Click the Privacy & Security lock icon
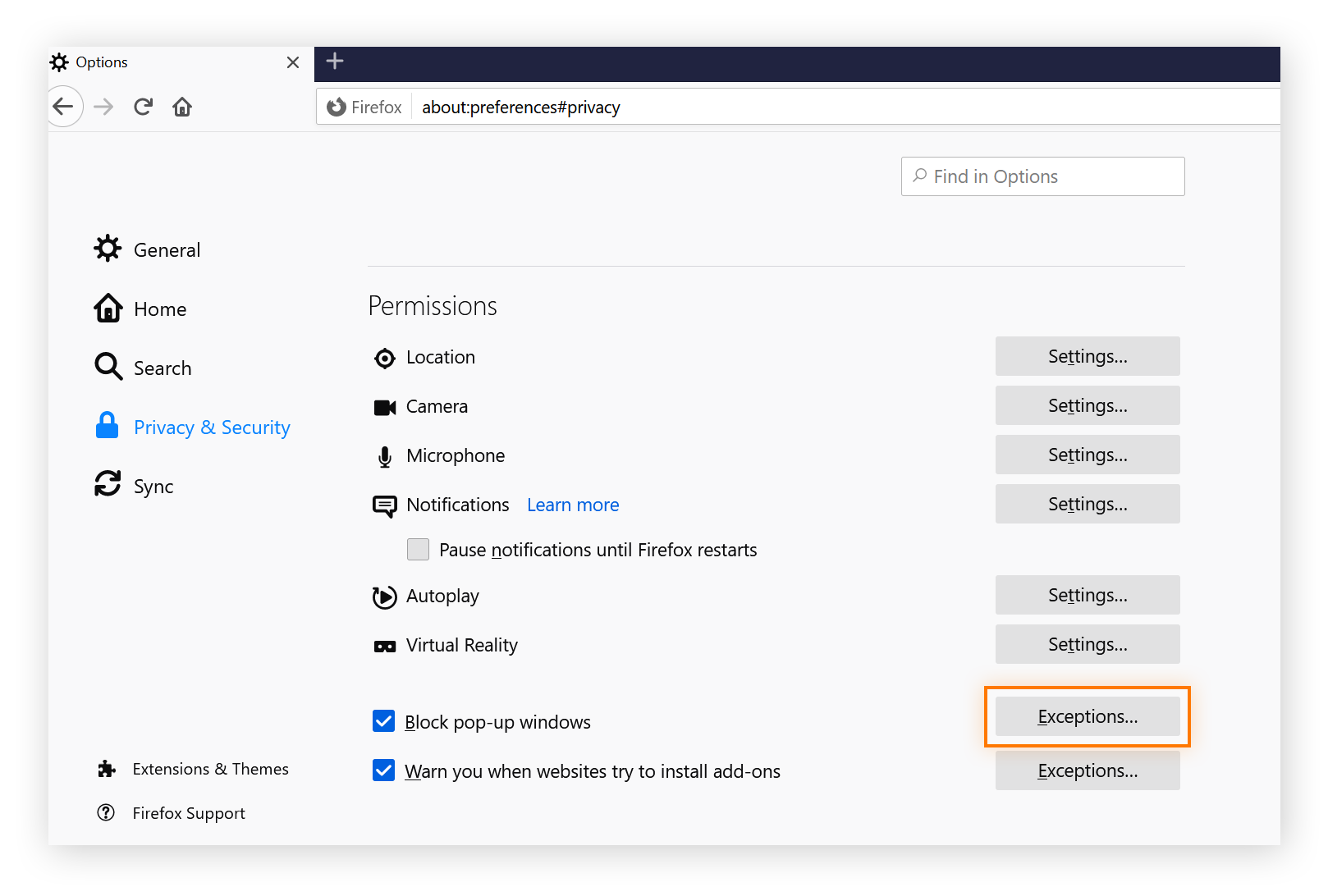The width and height of the screenshot is (1328, 896). click(108, 426)
